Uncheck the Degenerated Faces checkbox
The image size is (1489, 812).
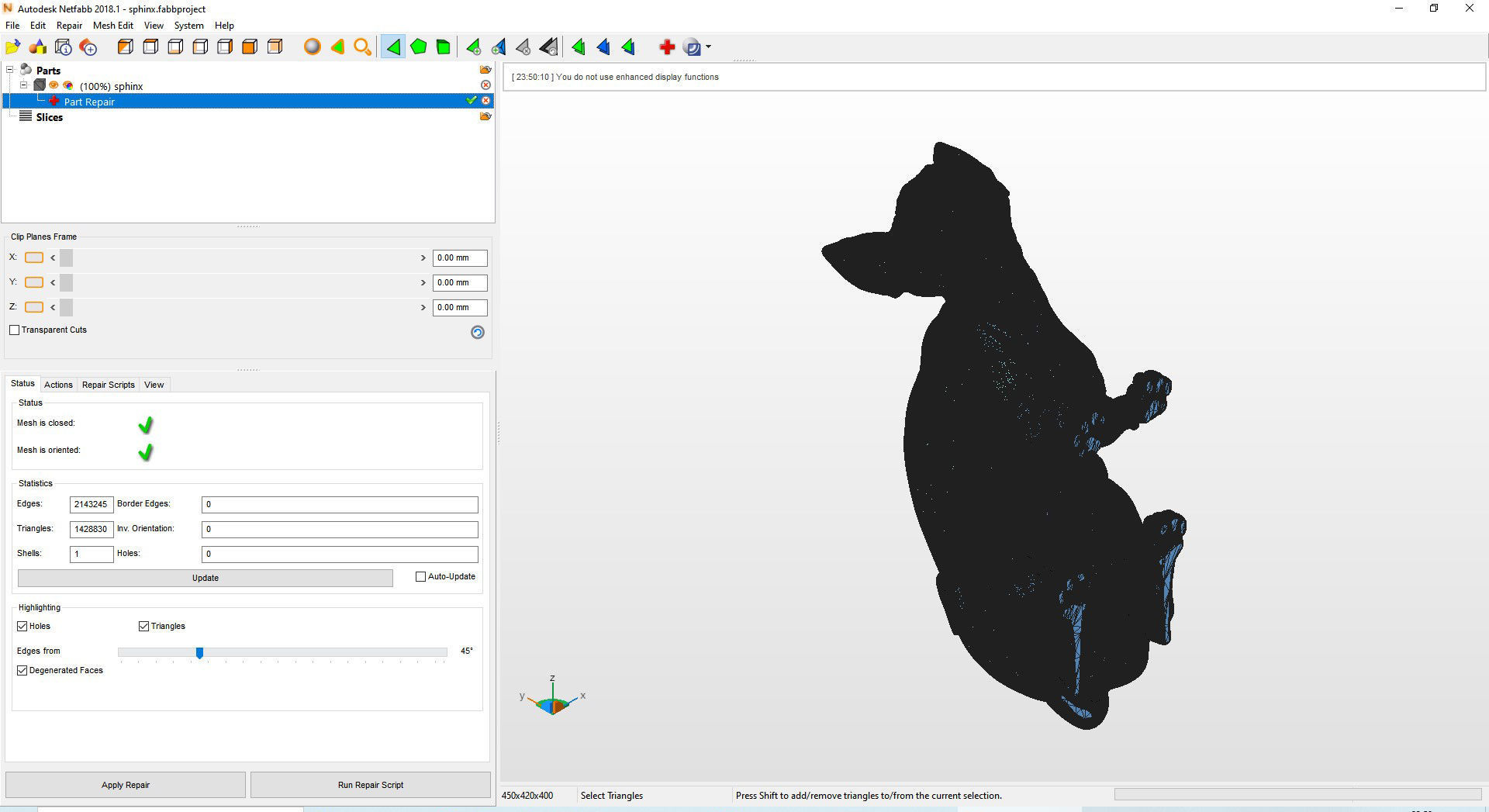(x=22, y=670)
